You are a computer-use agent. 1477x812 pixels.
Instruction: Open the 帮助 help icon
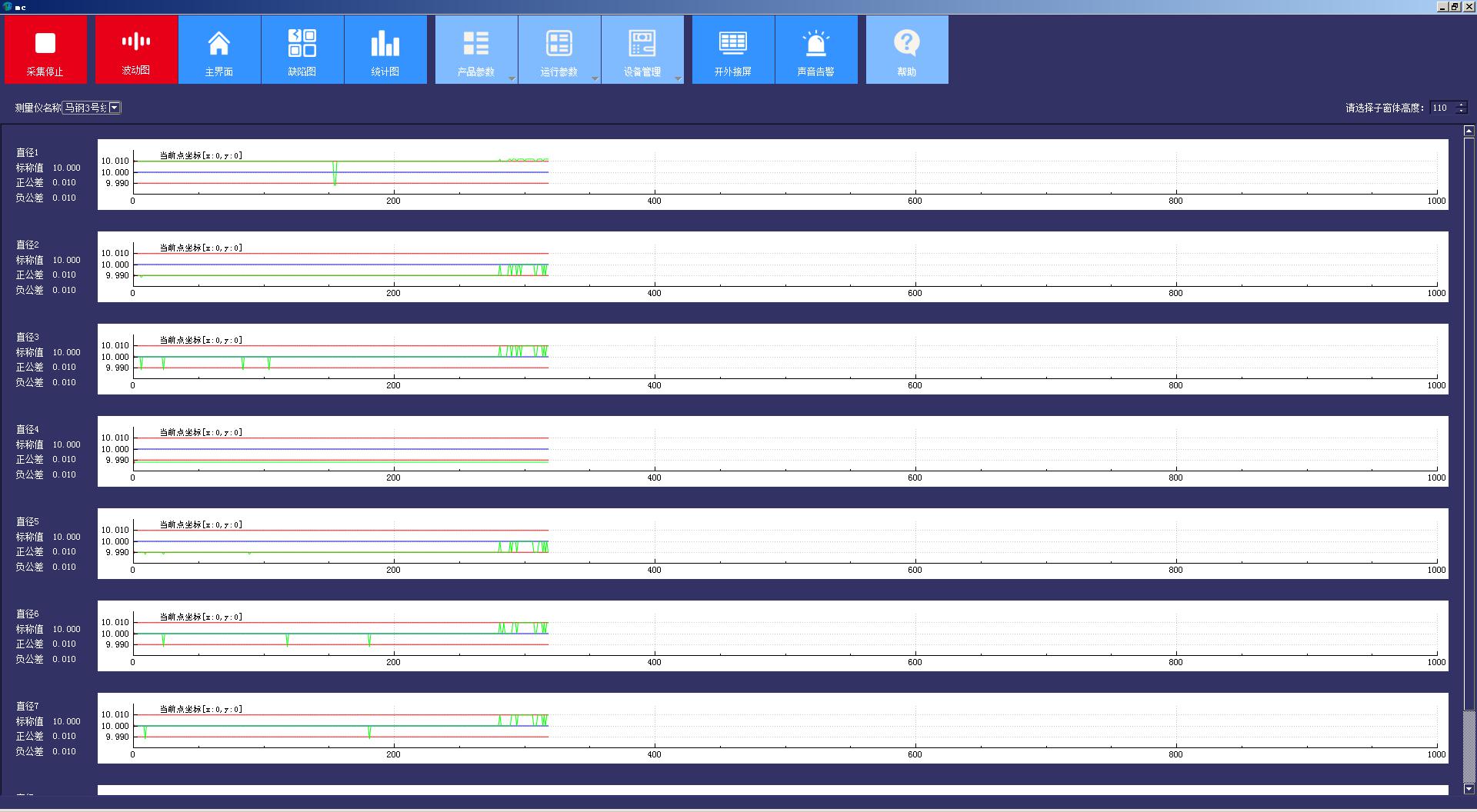tap(907, 50)
